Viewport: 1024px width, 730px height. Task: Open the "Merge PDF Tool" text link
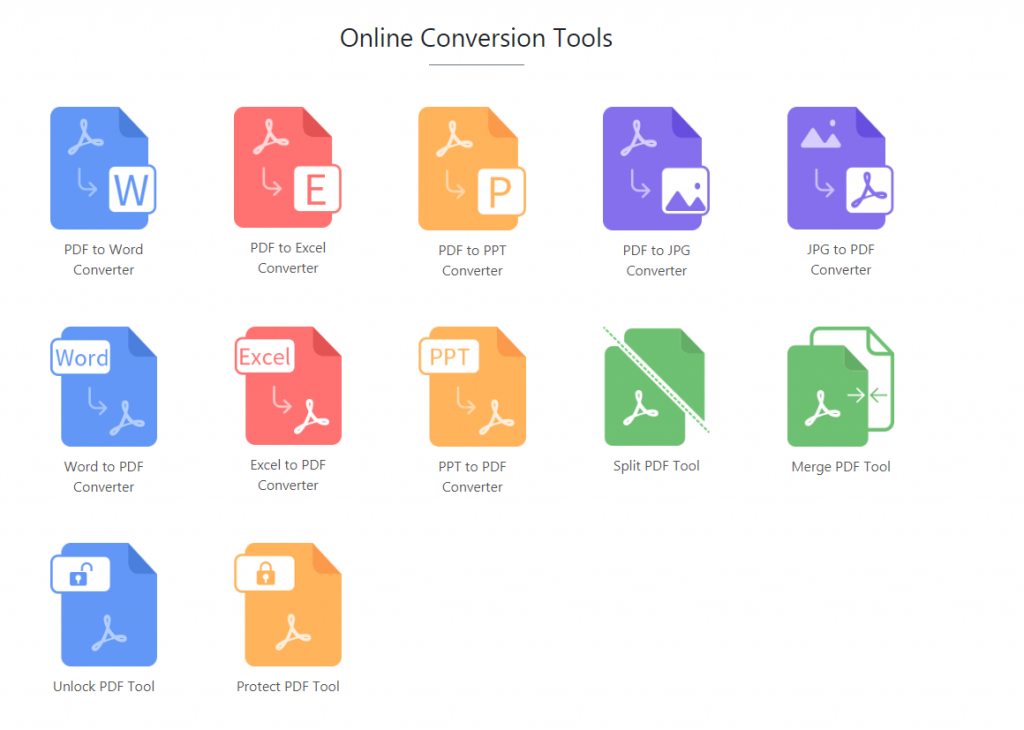click(840, 467)
